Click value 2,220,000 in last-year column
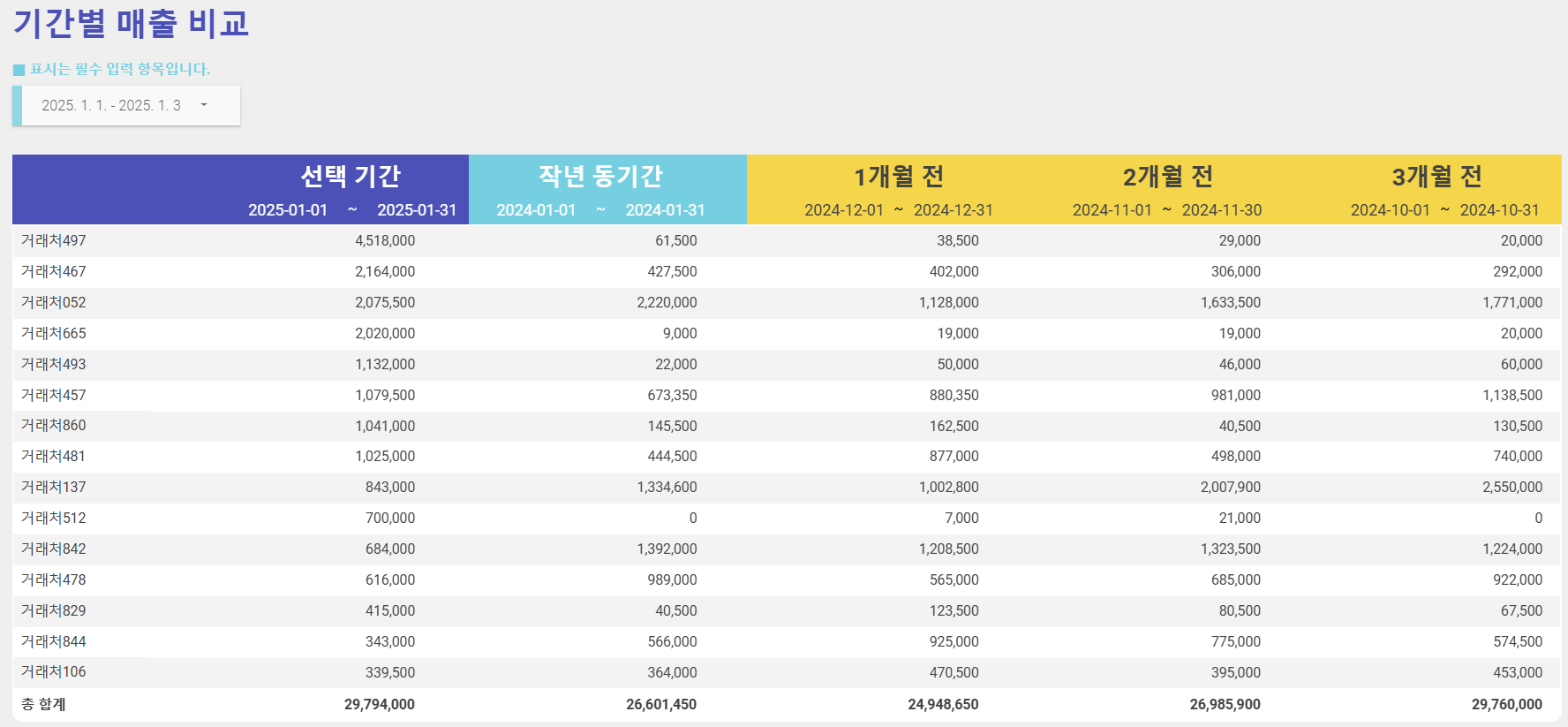 (667, 303)
